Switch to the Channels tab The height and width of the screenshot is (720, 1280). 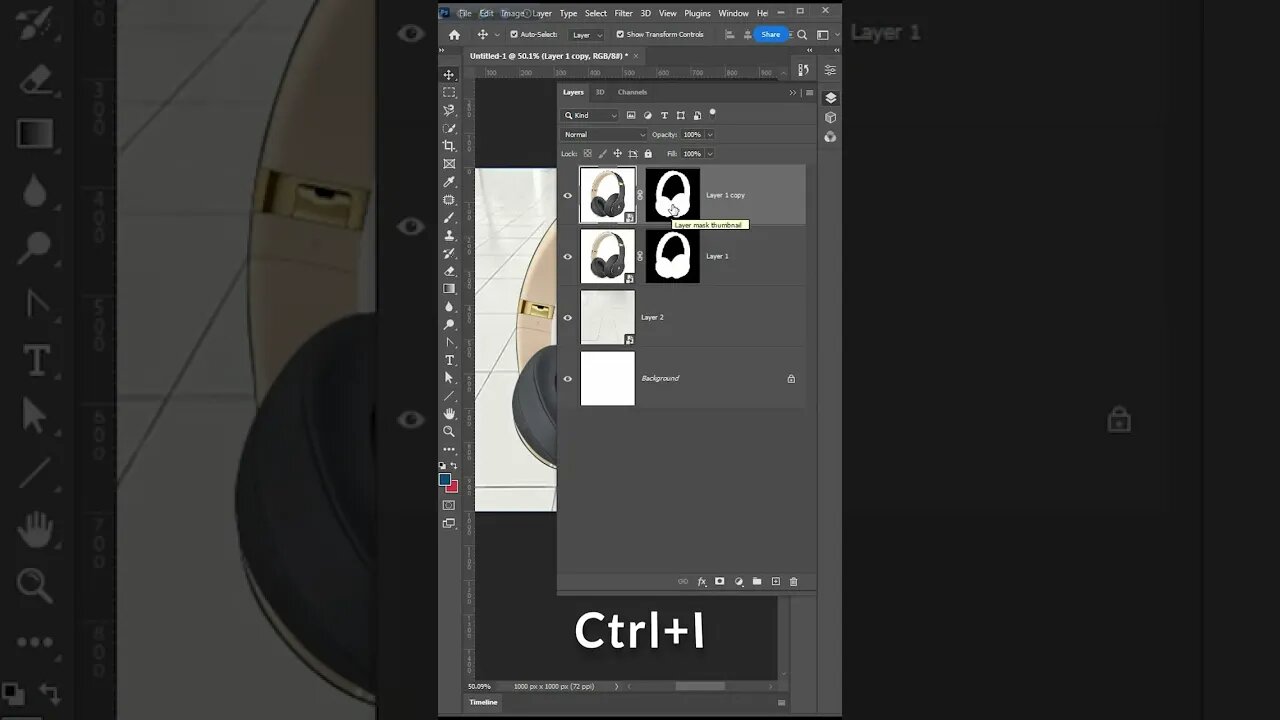pyautogui.click(x=632, y=92)
